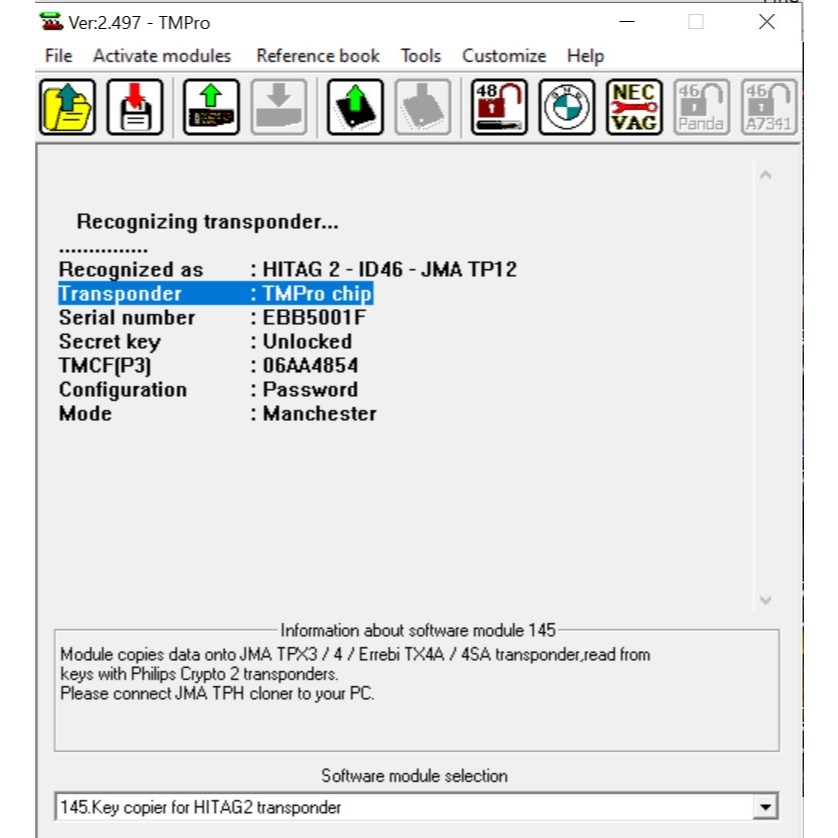Click the scrollbar up arrow in results panel
This screenshot has width=838, height=838.
(x=766, y=176)
